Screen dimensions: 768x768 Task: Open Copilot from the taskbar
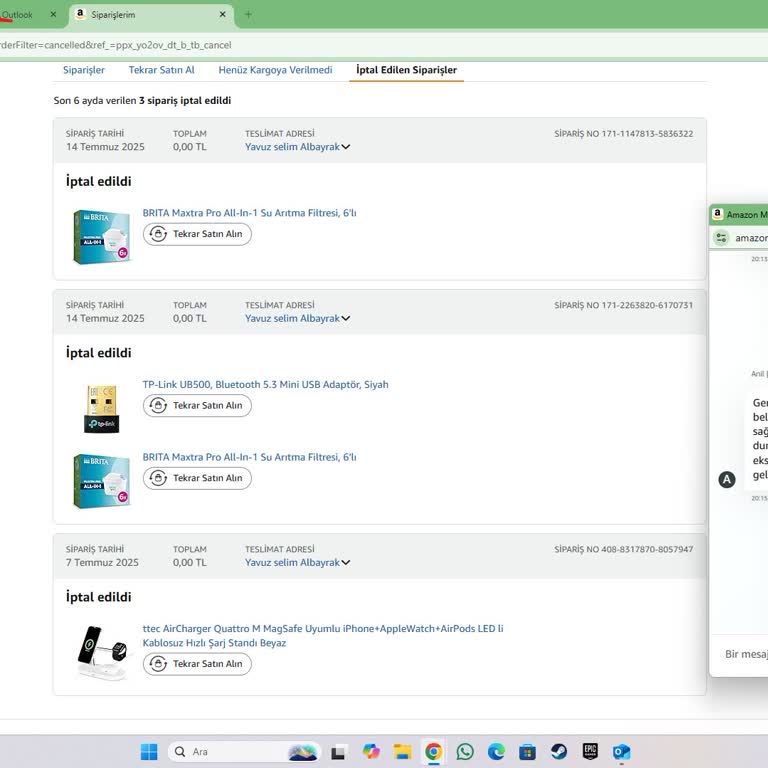(371, 752)
